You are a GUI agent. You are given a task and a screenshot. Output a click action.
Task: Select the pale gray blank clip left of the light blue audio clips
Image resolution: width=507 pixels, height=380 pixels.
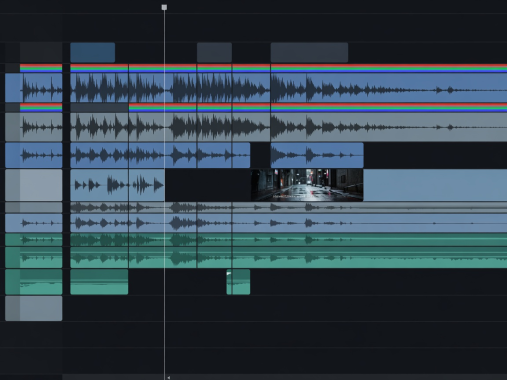[x=34, y=185]
